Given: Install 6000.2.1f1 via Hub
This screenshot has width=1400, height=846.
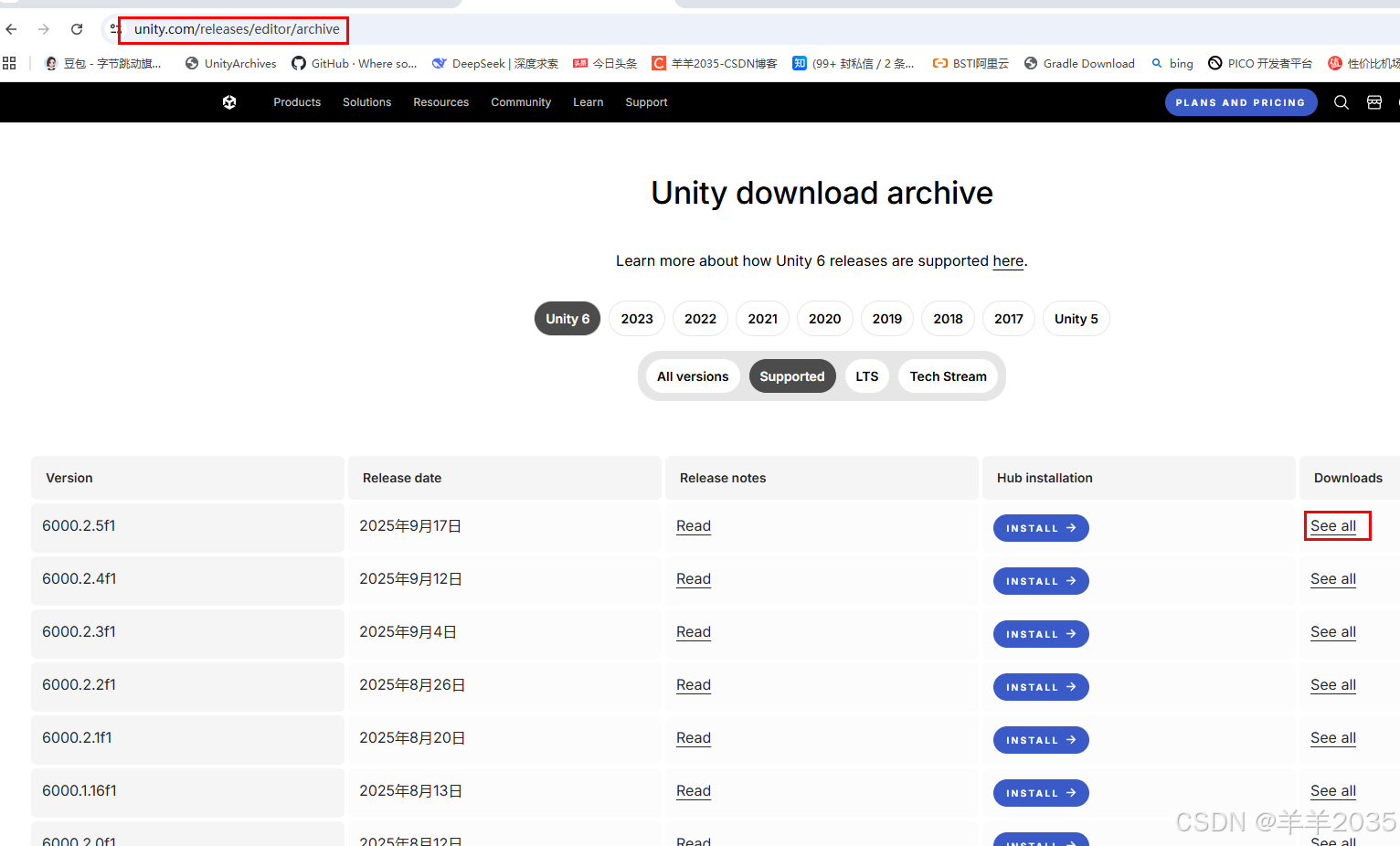Looking at the screenshot, I should click(1041, 740).
